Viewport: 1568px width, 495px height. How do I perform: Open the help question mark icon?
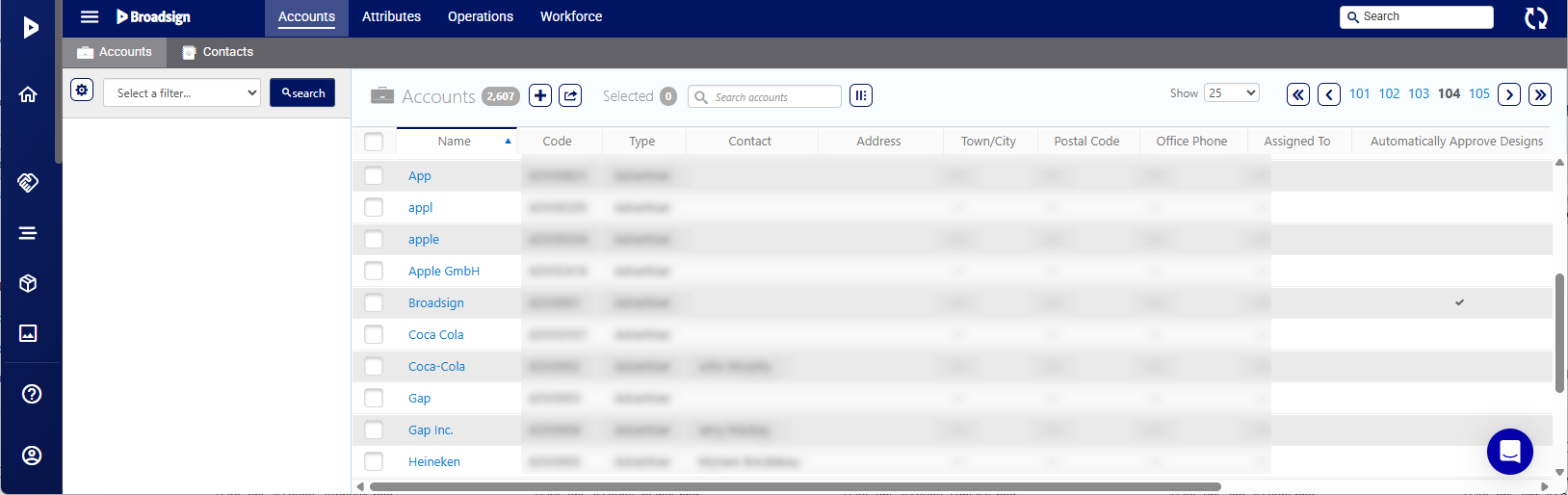tap(32, 394)
